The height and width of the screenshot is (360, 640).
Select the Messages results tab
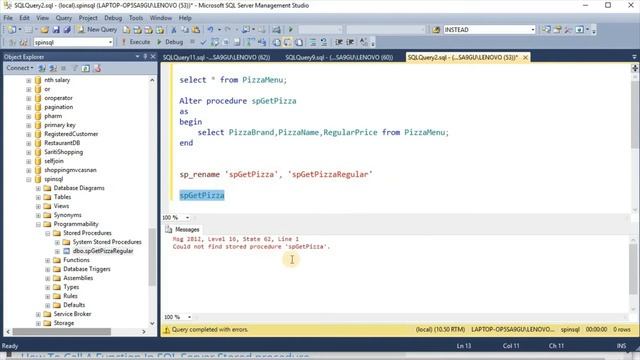point(182,229)
